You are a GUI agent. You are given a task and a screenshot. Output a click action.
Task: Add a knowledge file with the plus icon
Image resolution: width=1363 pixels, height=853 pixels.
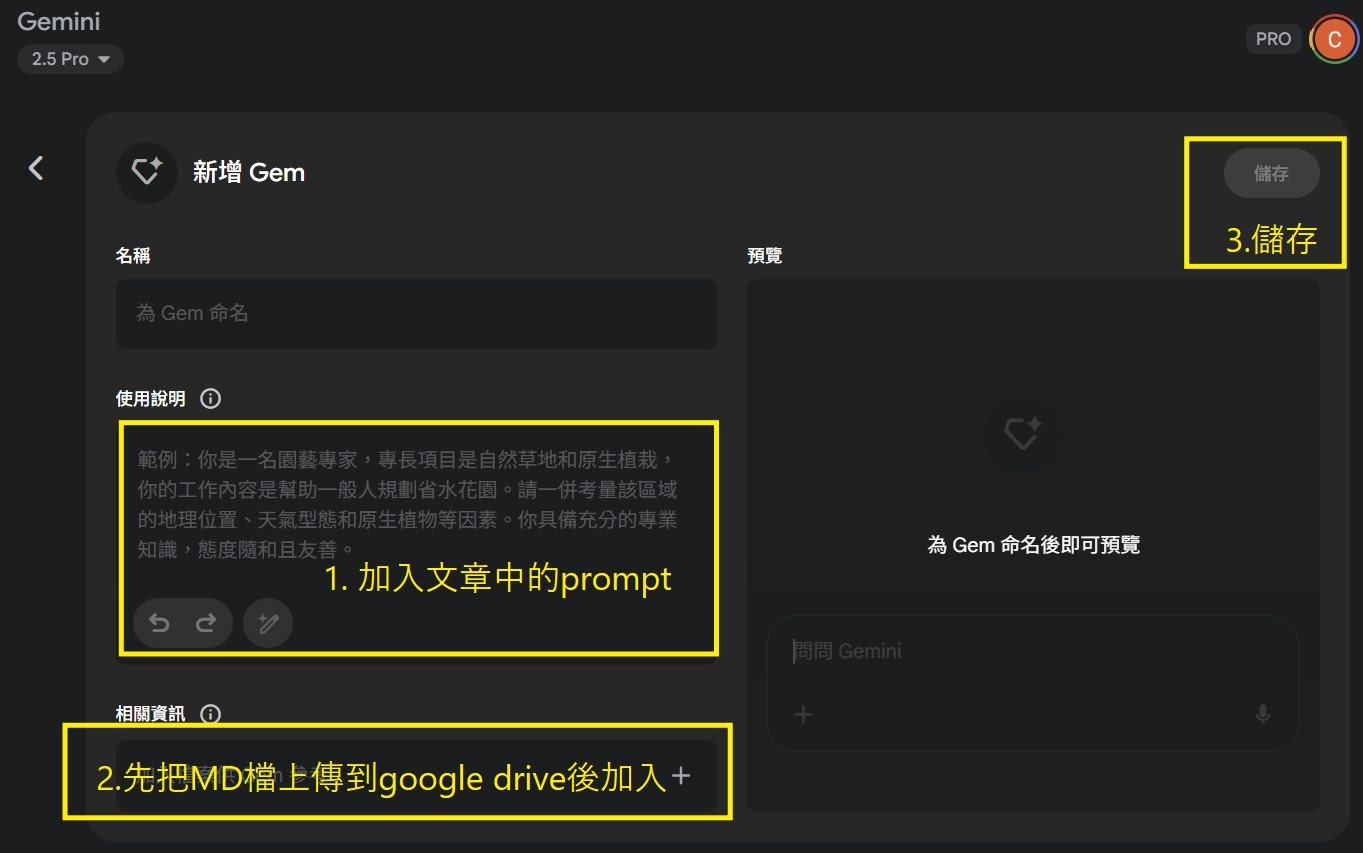681,776
